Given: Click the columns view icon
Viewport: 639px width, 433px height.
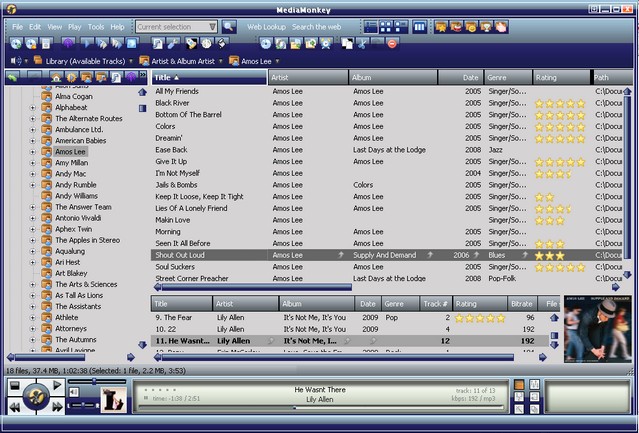Looking at the screenshot, I should 419,27.
